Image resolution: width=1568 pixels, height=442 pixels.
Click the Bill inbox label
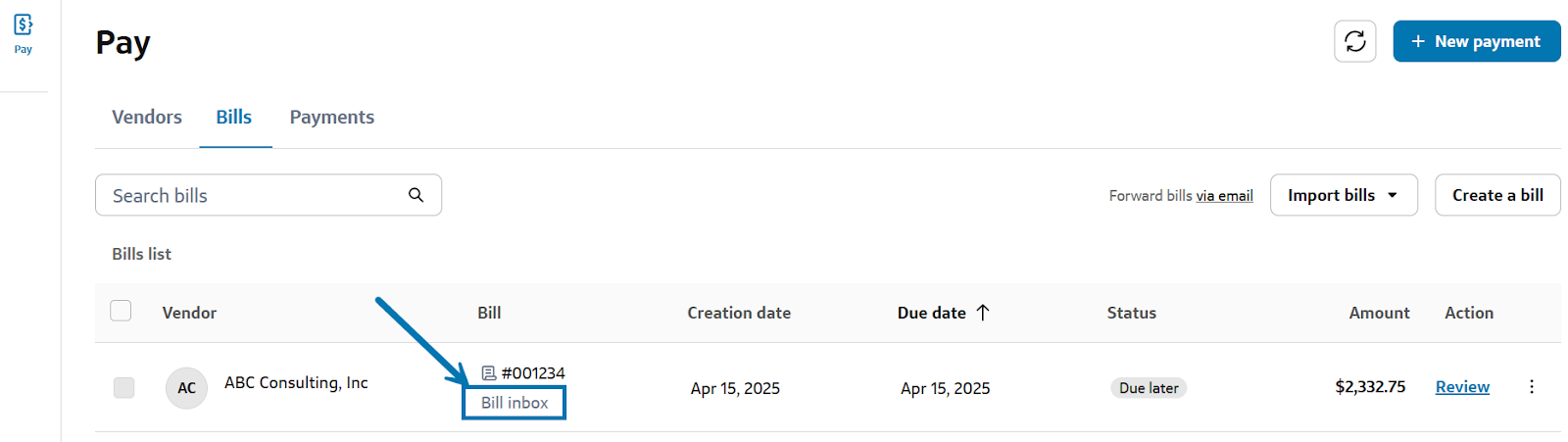pyautogui.click(x=514, y=403)
